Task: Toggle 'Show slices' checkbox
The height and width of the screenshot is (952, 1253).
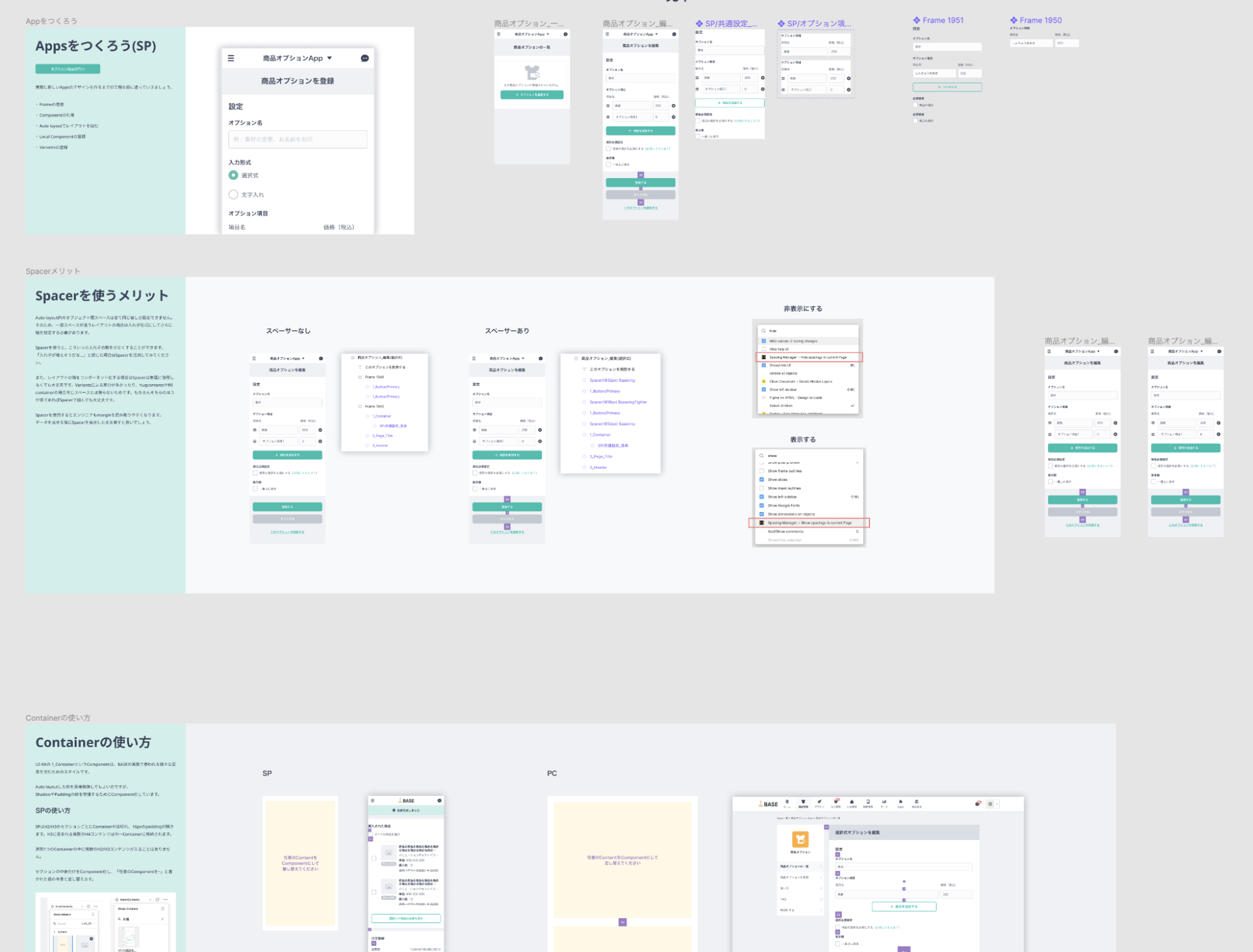Action: click(762, 479)
